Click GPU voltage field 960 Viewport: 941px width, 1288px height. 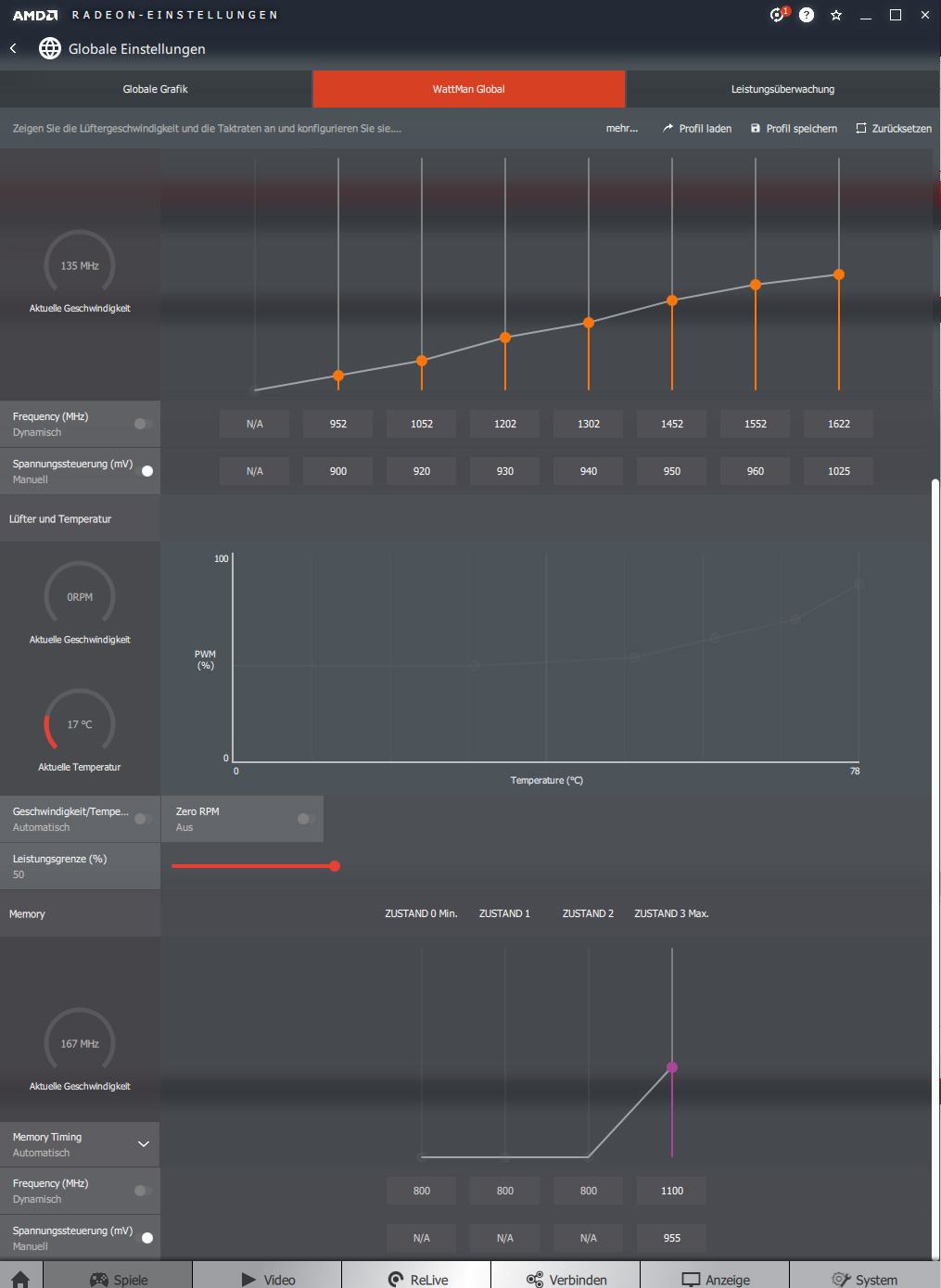756,471
